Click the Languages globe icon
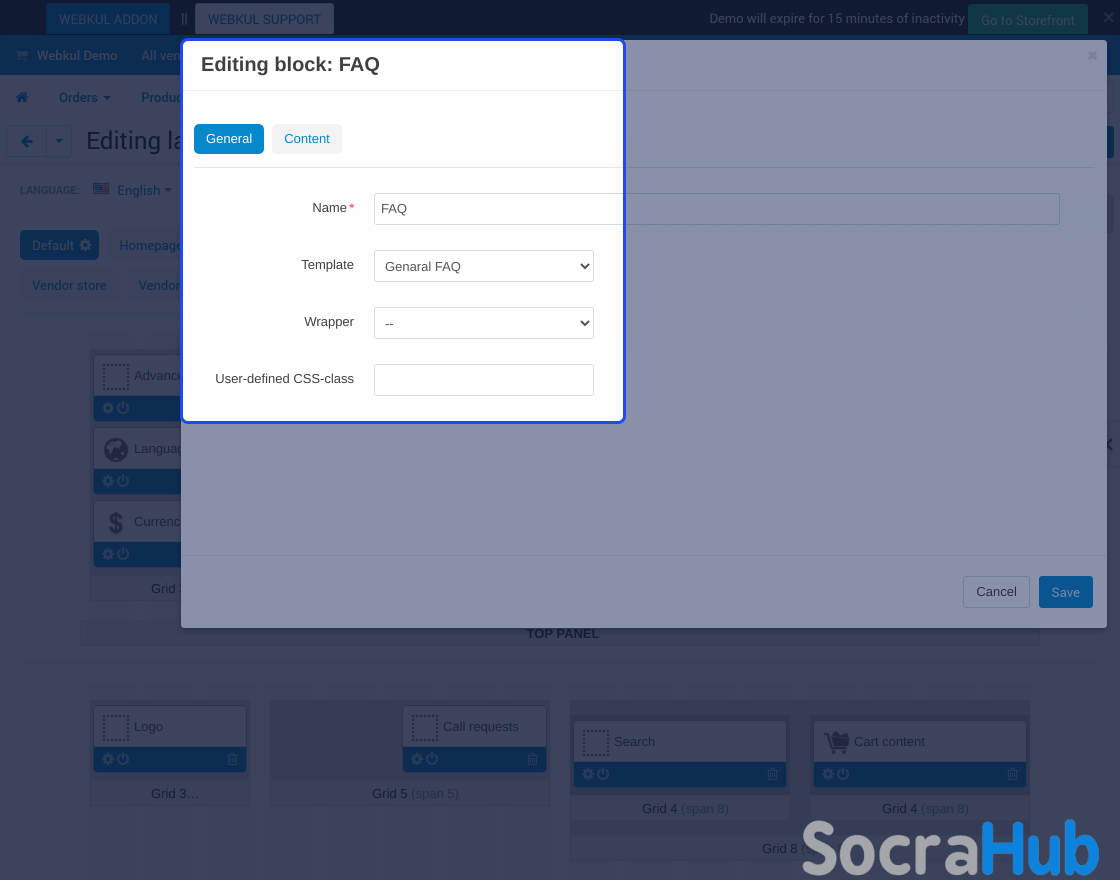Viewport: 1120px width, 880px height. (x=116, y=449)
